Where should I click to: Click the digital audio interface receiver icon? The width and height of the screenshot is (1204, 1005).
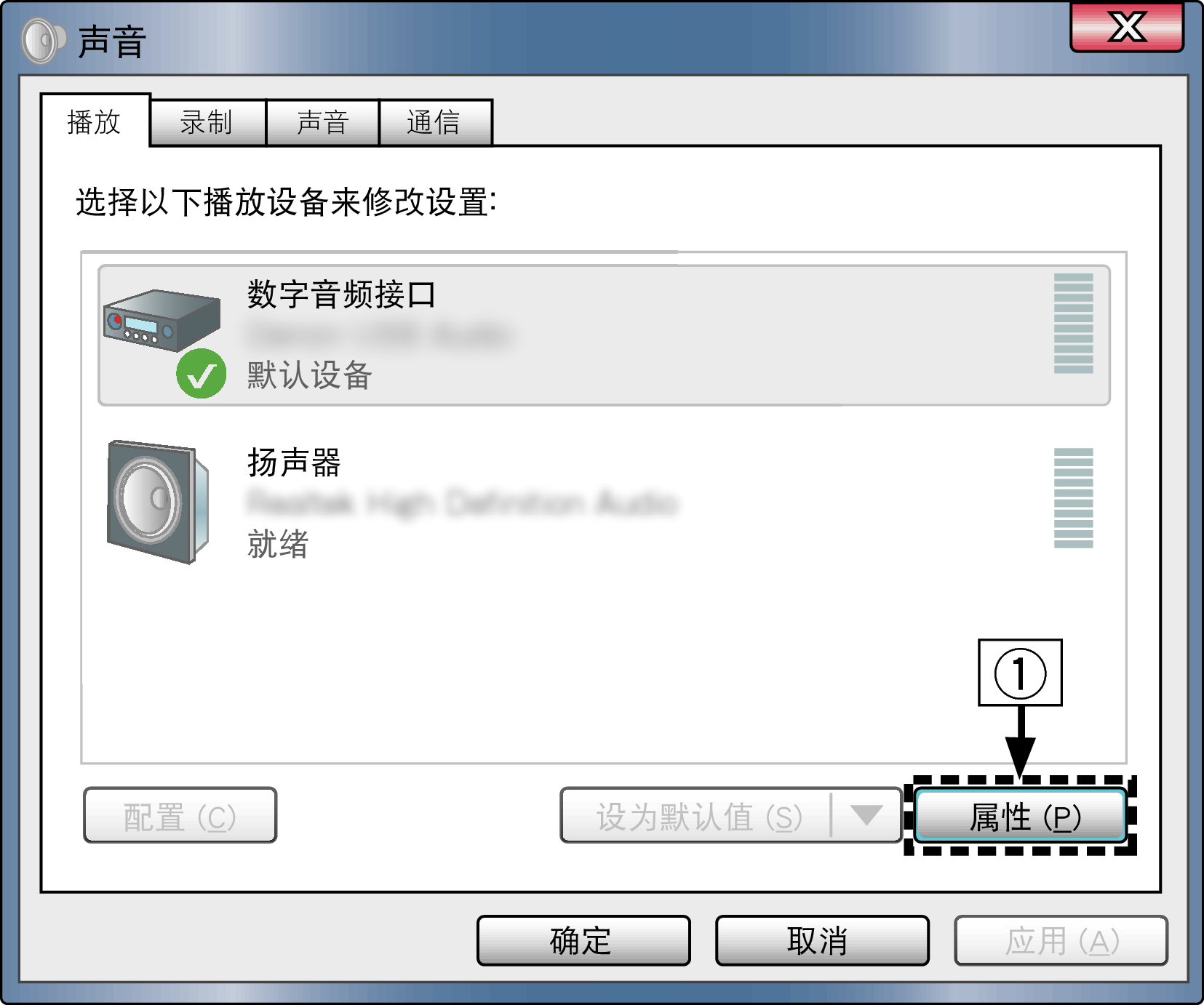tap(162, 320)
